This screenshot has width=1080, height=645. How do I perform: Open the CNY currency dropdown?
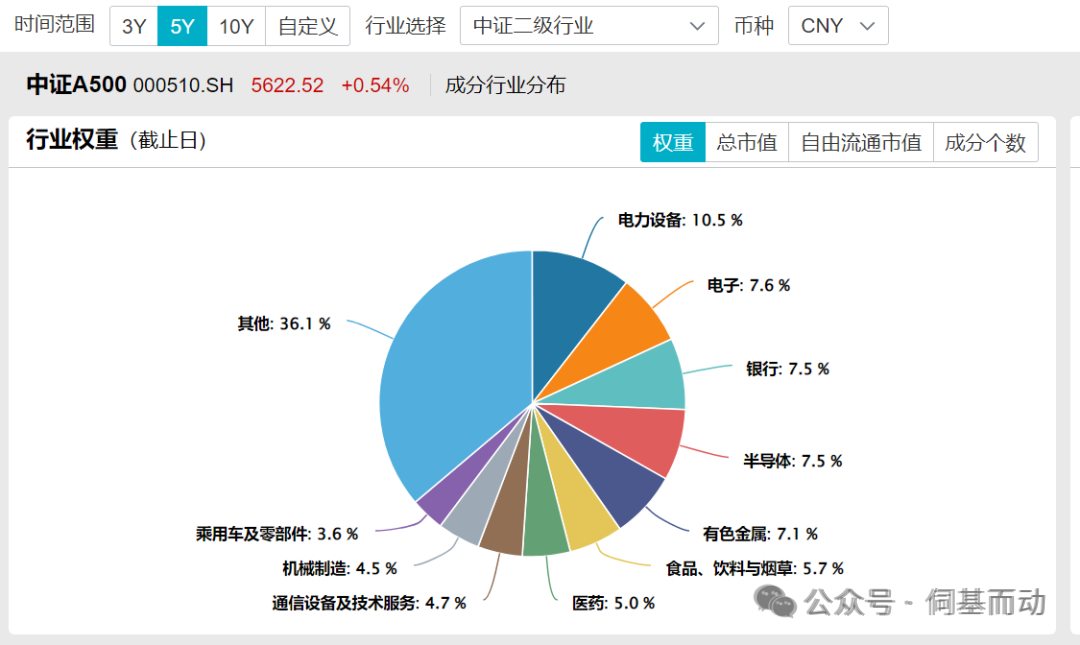click(838, 25)
